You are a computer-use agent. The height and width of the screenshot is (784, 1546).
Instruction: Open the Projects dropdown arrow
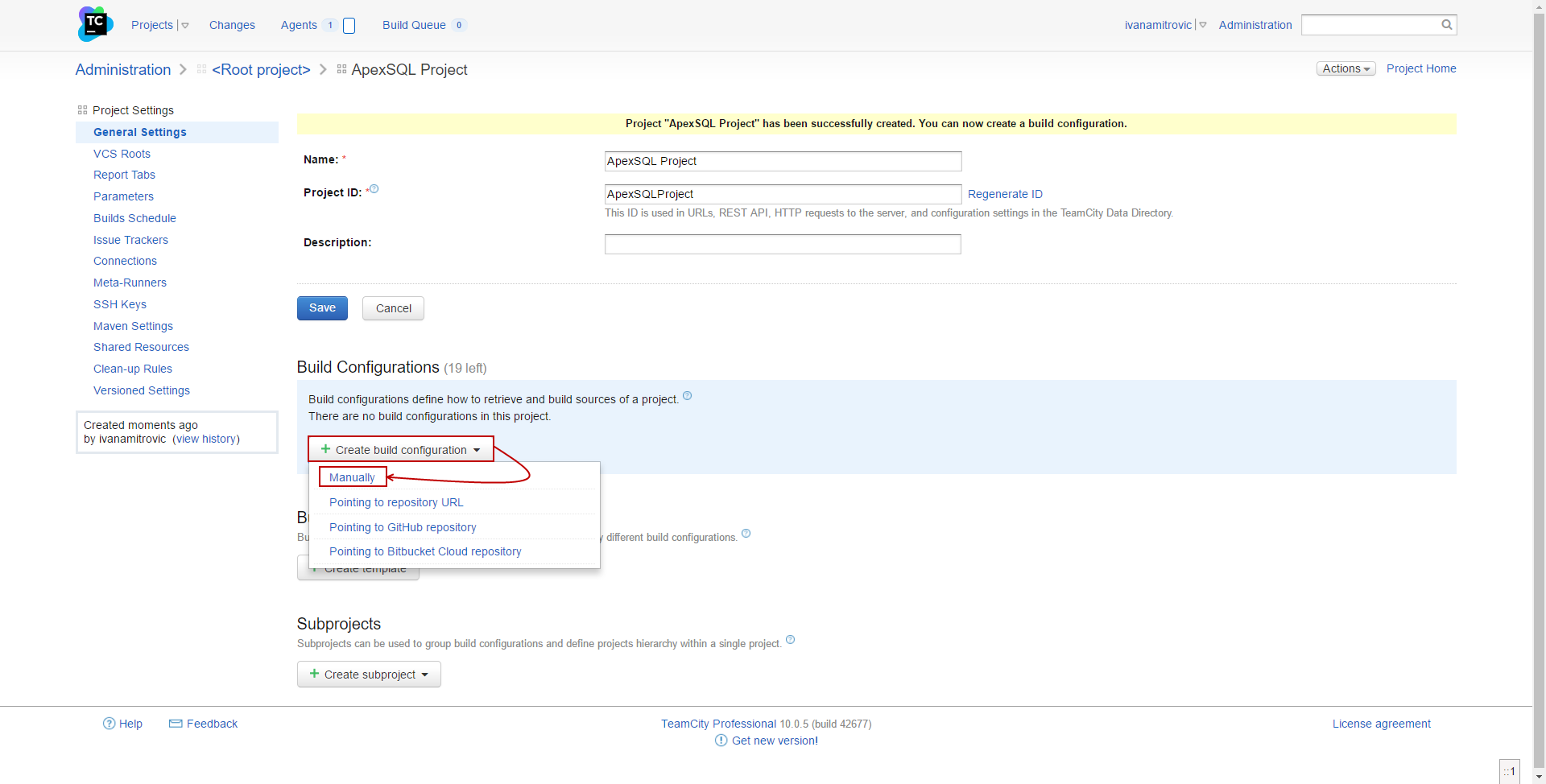tap(185, 26)
